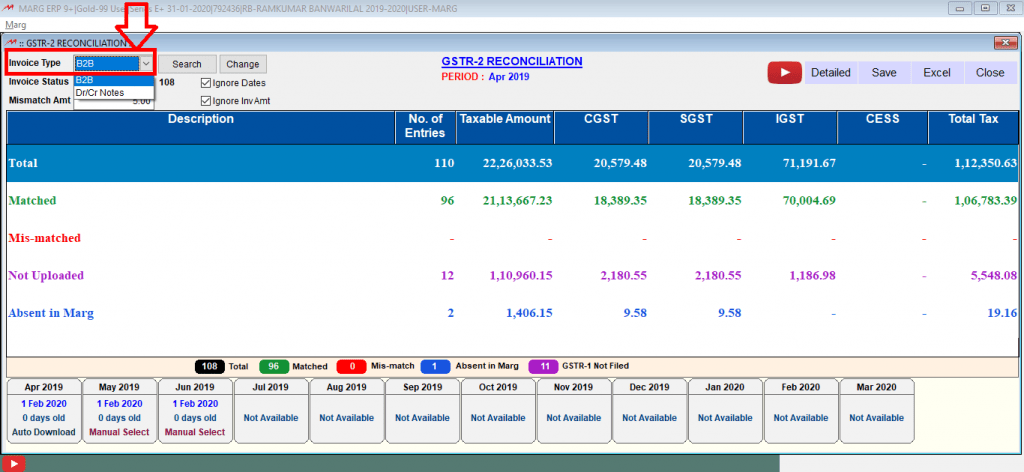Select the Not Uploaded row label
Viewport: 1024px width, 472px height.
tap(46, 275)
